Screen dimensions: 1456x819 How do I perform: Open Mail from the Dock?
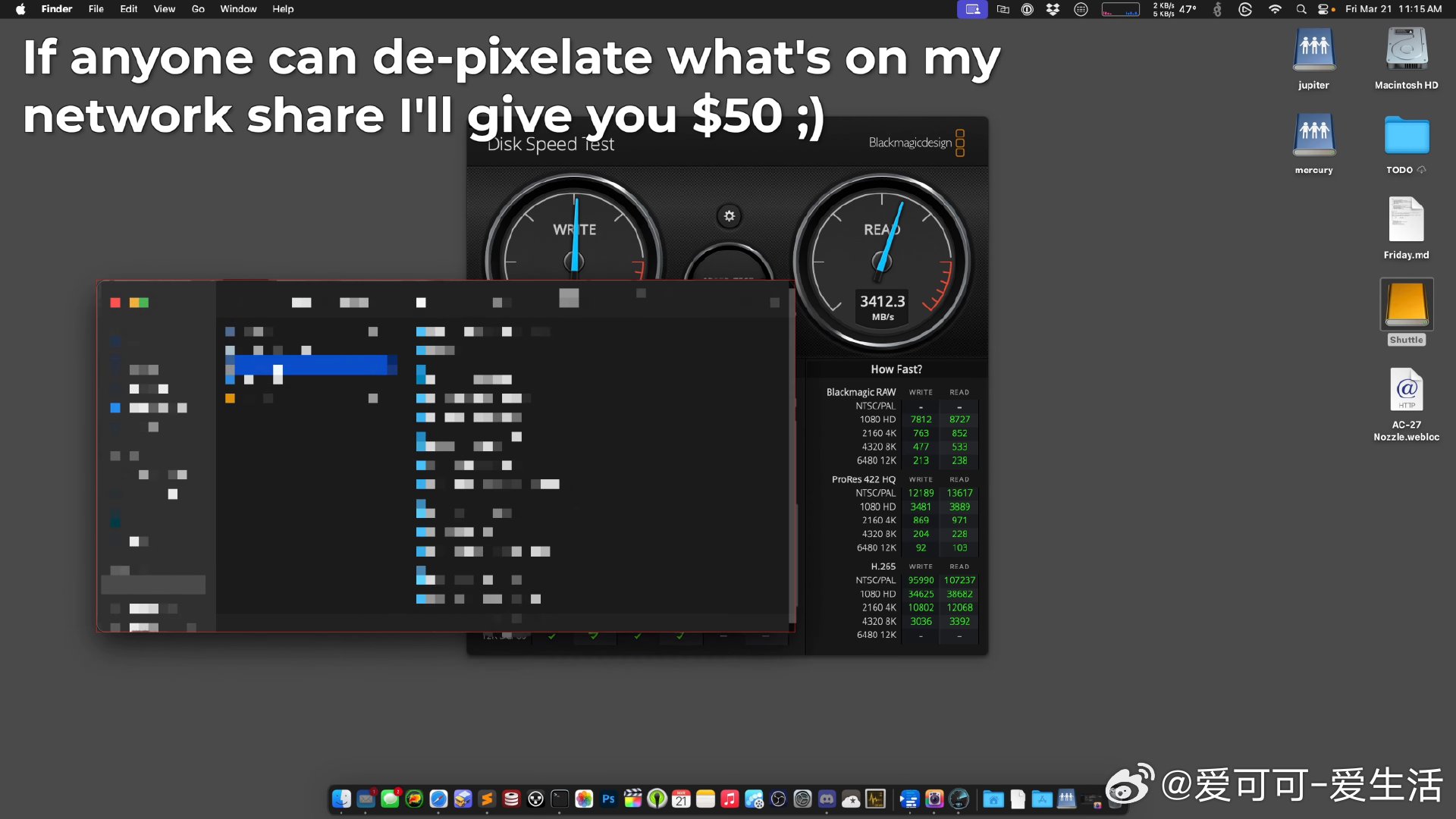(366, 799)
